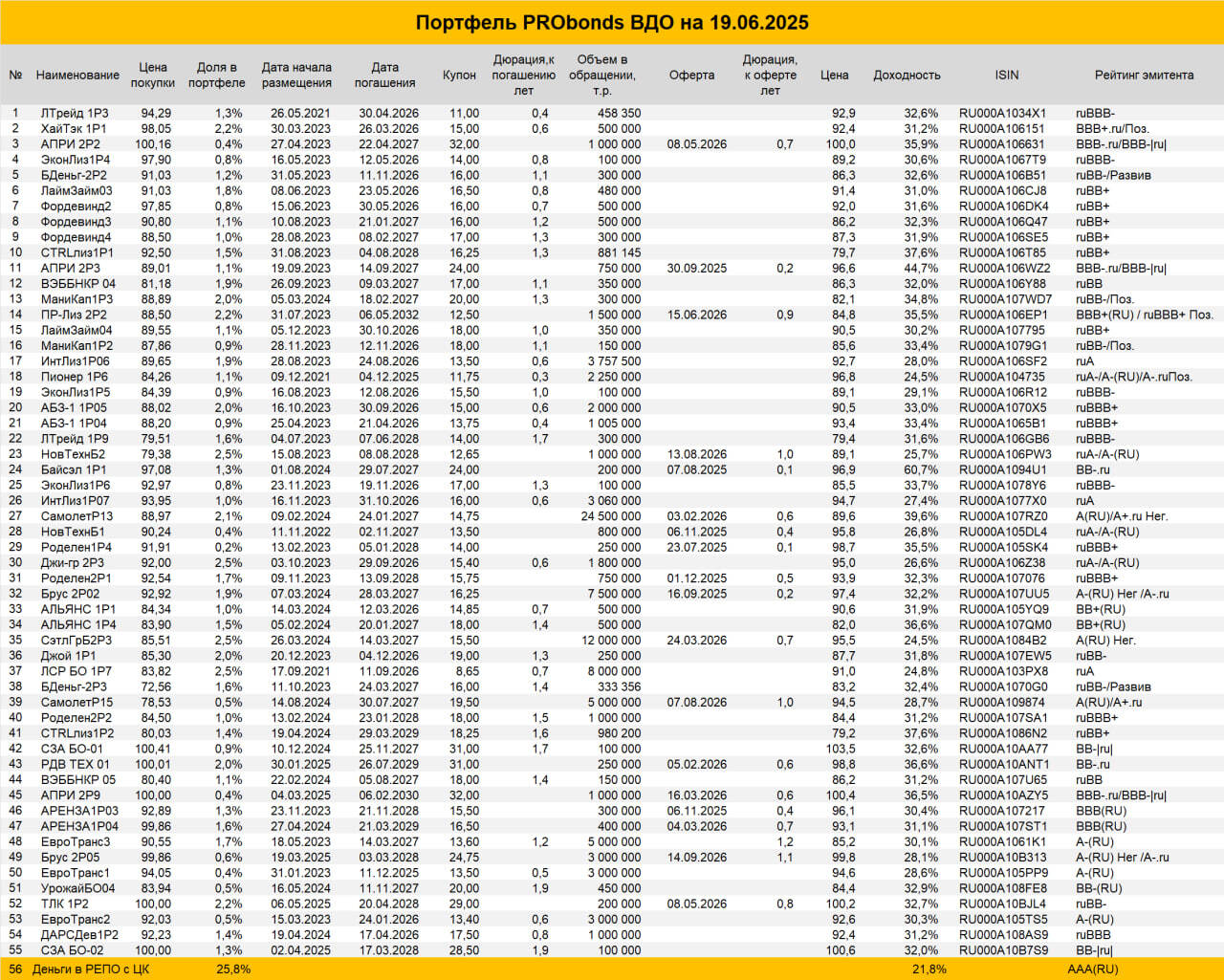This screenshot has width=1224, height=980.
Task: Click the ISIN 'RU000A1034X1'
Action: (x=1003, y=113)
